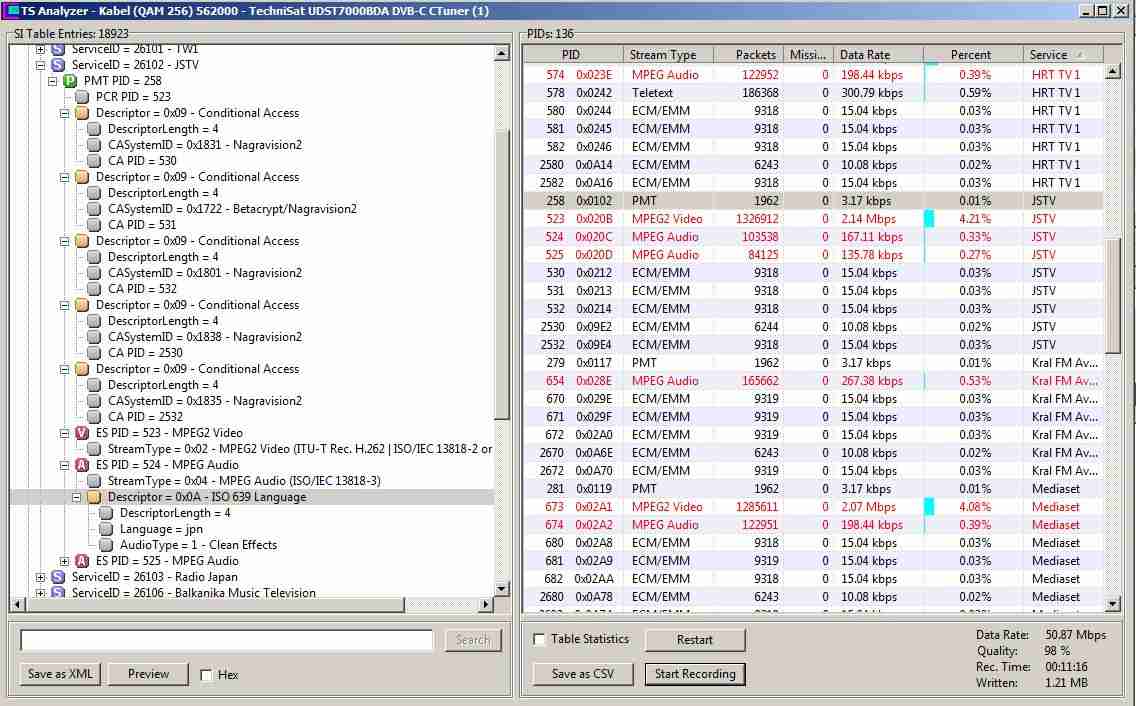Click the search text input field
Screen dimensions: 1136x706
(x=227, y=640)
